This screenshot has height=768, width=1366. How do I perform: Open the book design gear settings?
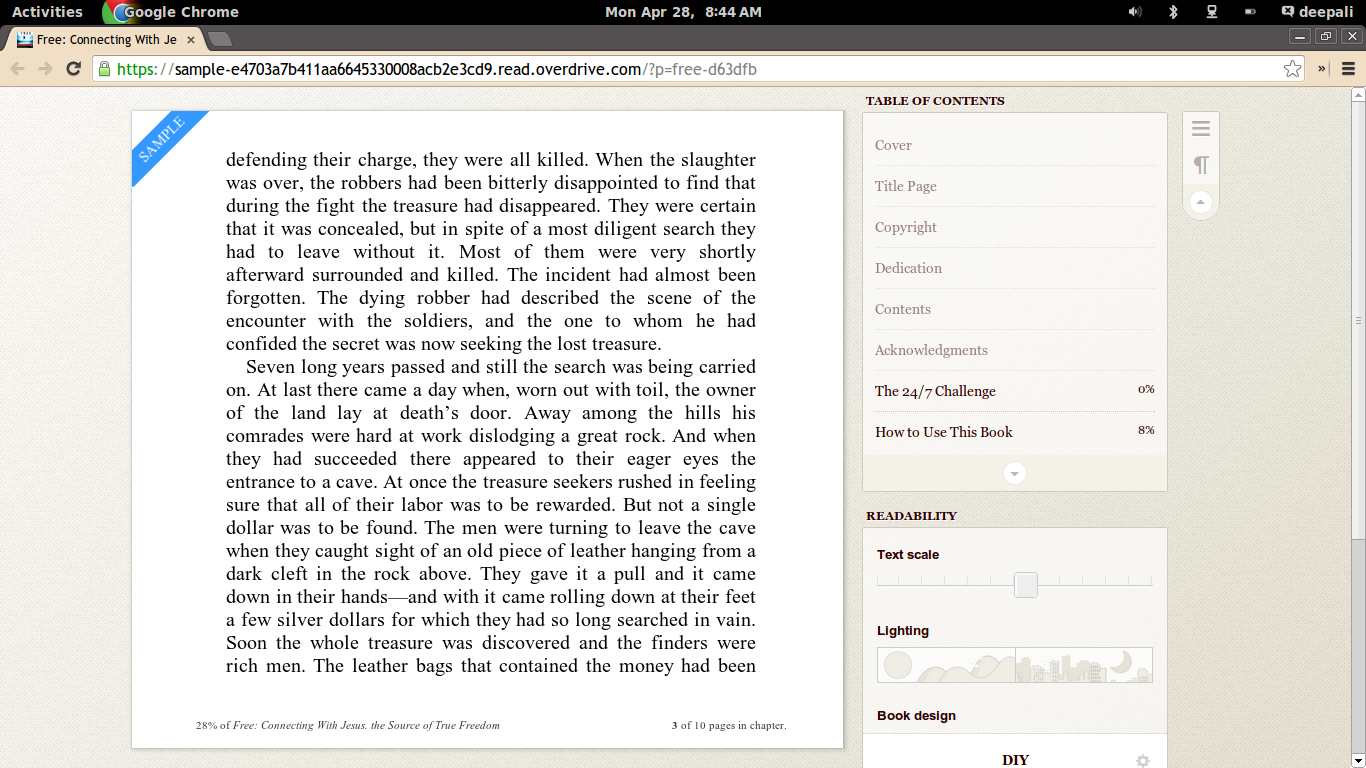tap(1143, 761)
